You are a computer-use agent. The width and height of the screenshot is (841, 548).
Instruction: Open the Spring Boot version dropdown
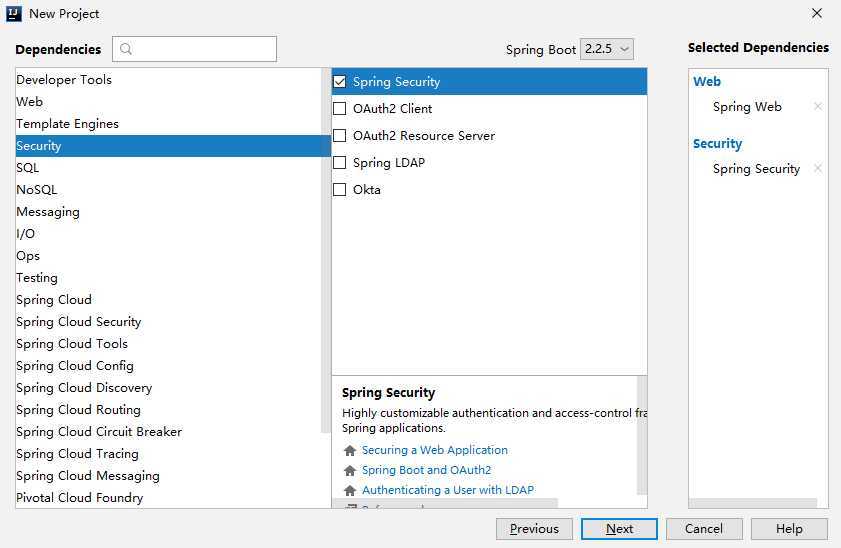[x=607, y=49]
